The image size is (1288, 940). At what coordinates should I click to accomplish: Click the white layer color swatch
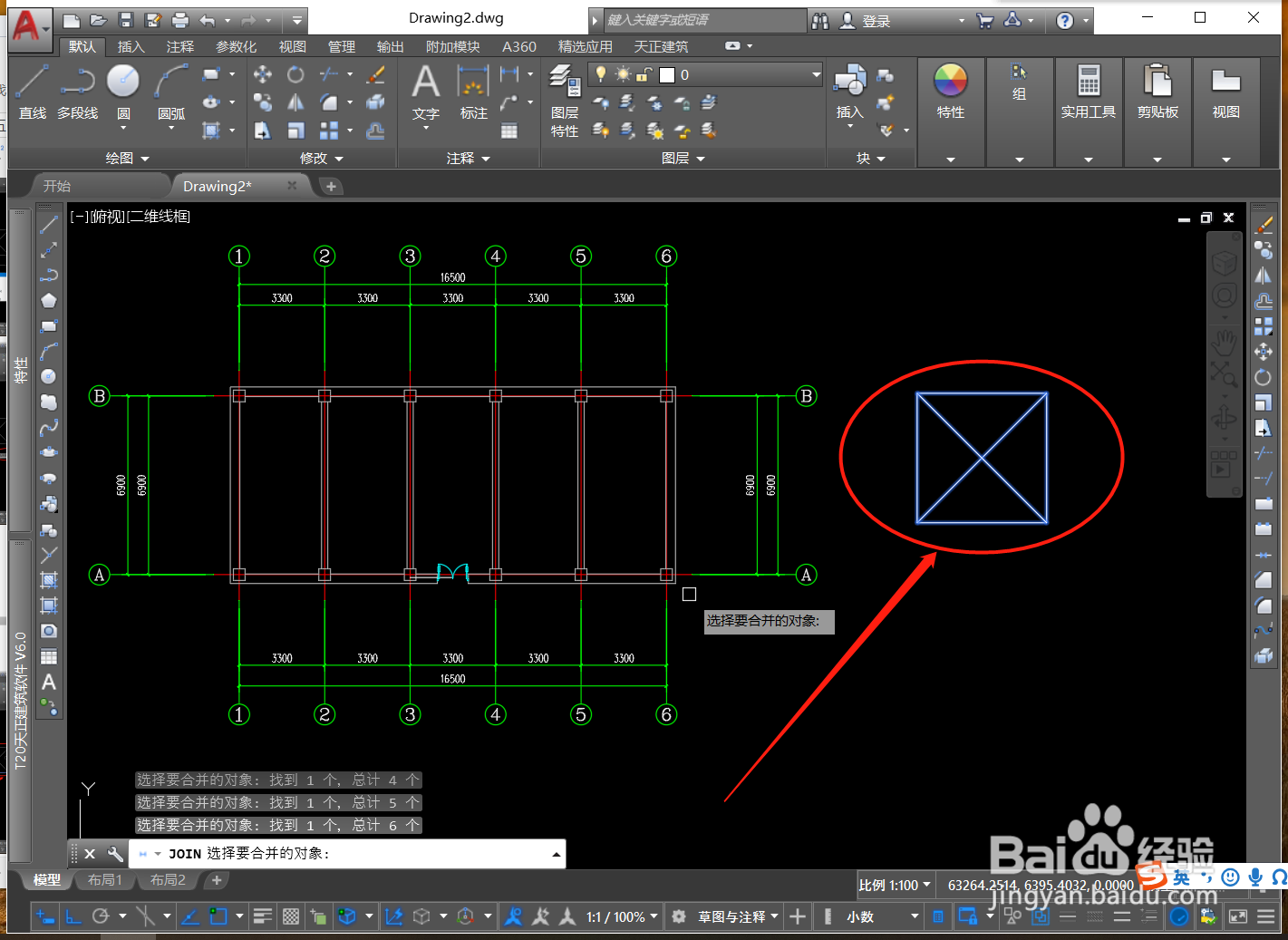tap(667, 74)
